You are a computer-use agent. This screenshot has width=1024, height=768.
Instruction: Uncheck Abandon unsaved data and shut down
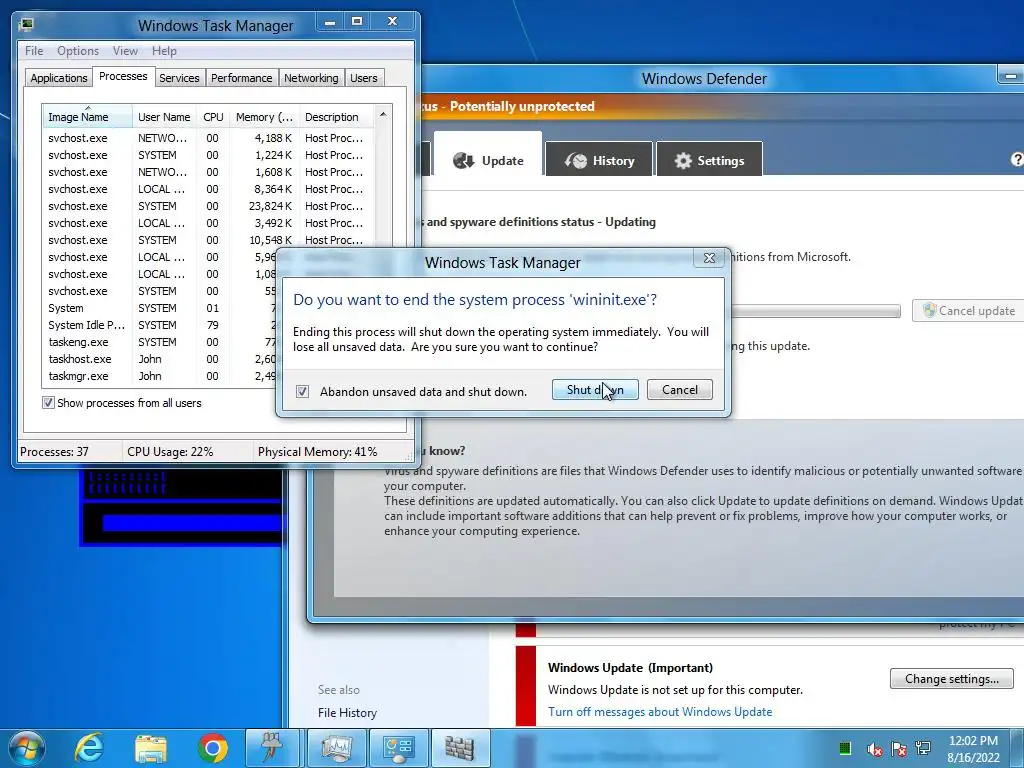point(302,391)
